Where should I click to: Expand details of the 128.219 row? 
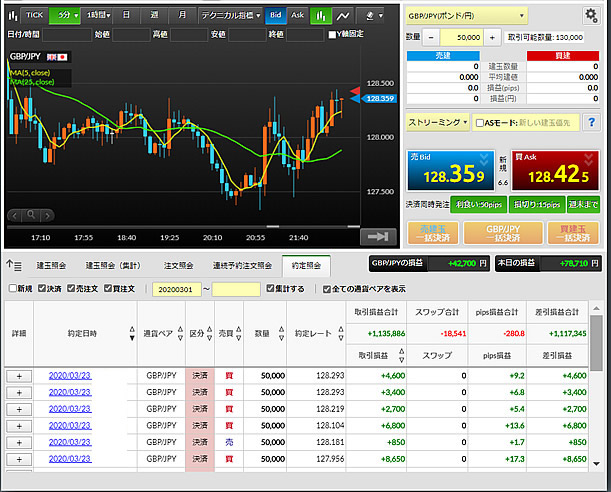[19, 409]
